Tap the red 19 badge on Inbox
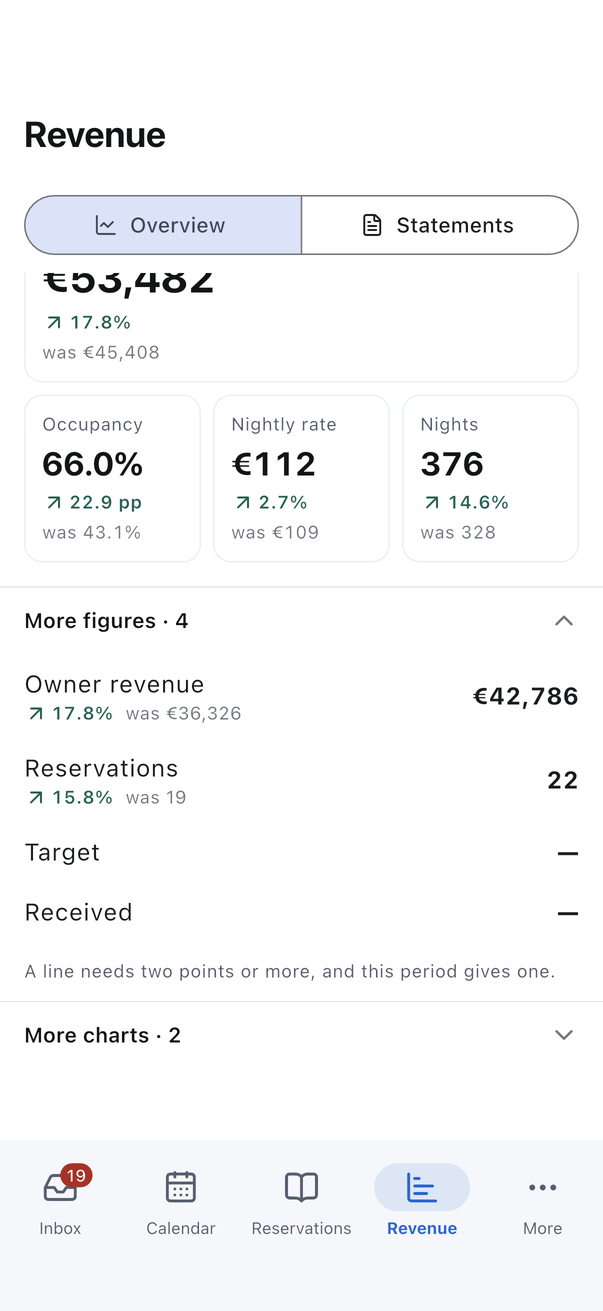This screenshot has height=1311, width=603. click(76, 1175)
